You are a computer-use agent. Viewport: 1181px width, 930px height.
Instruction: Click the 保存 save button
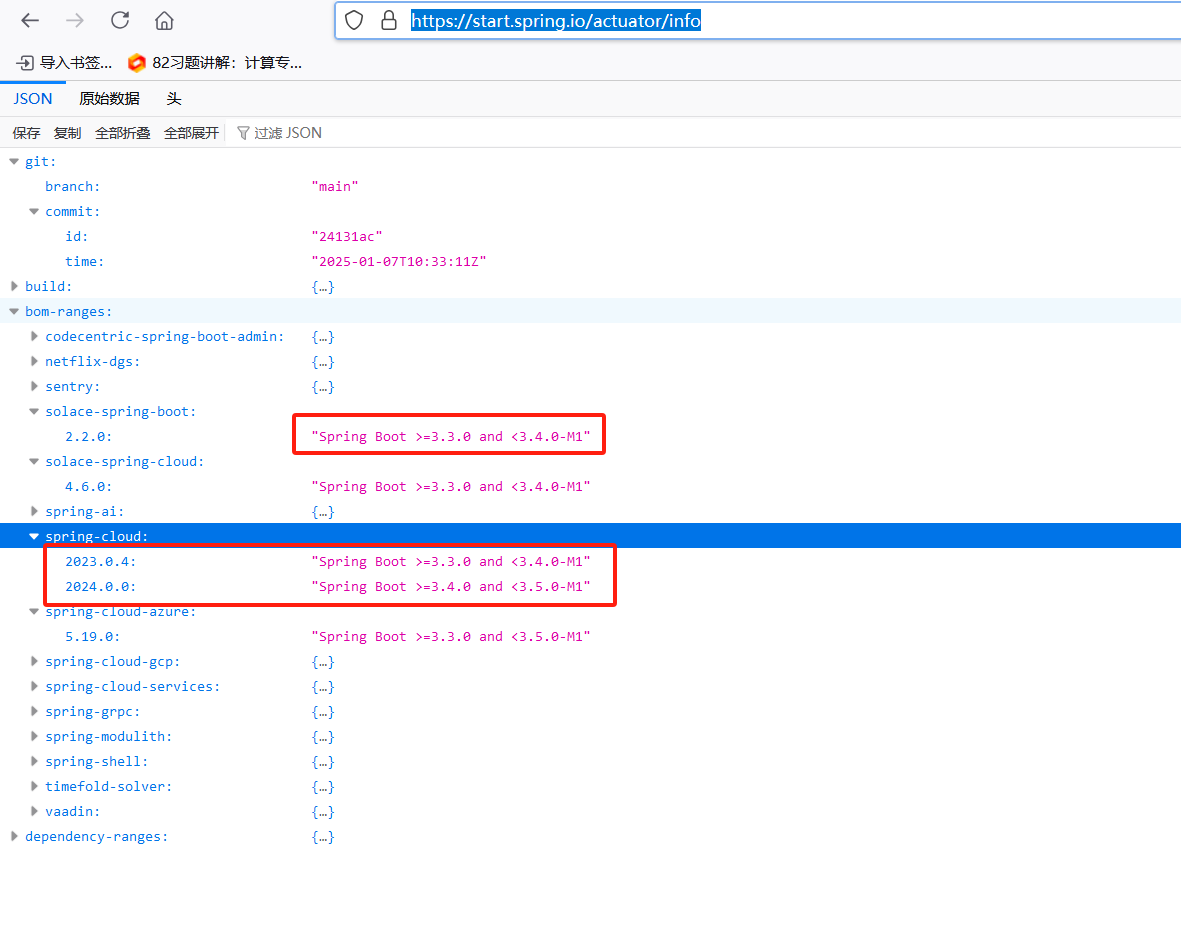click(x=26, y=133)
